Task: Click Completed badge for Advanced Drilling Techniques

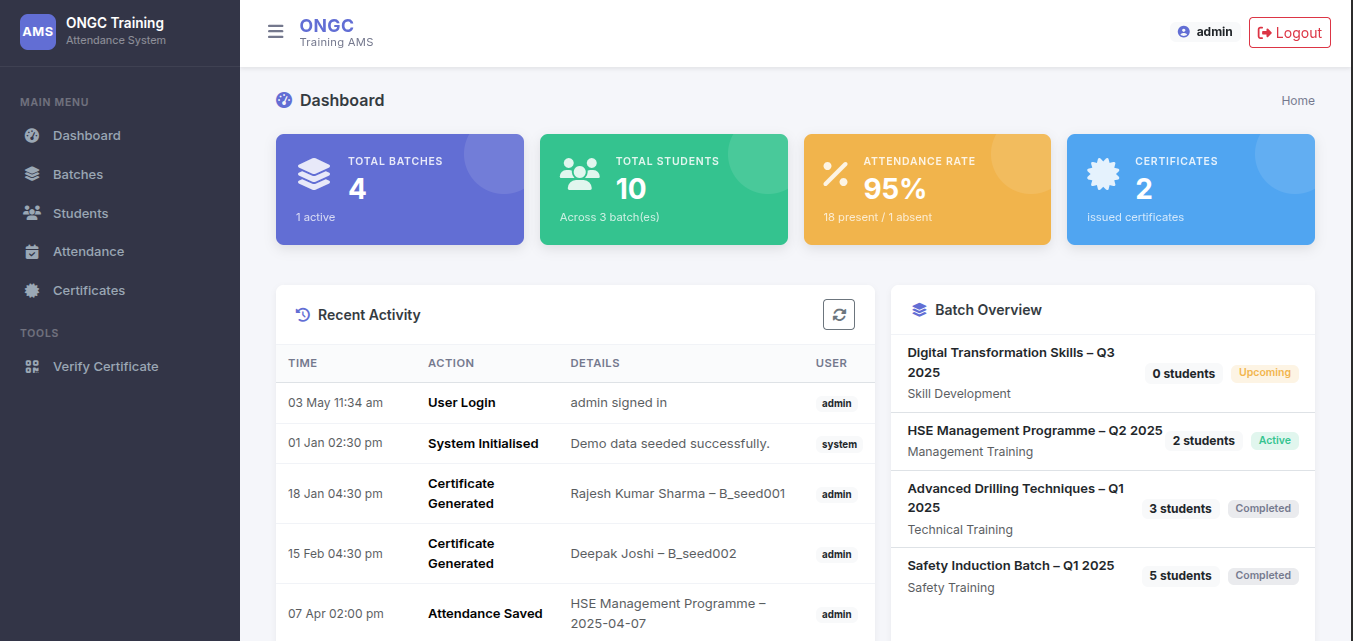Action: click(x=1263, y=509)
